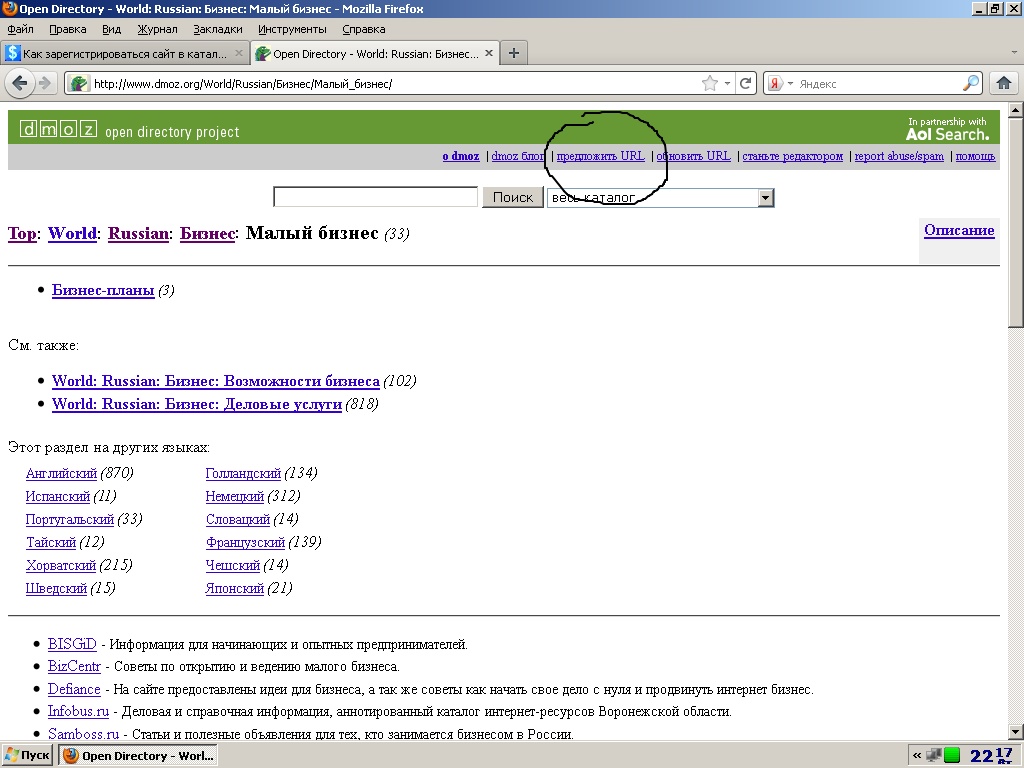Click the dmoz logo in the green header
The height and width of the screenshot is (768, 1024).
pos(59,129)
